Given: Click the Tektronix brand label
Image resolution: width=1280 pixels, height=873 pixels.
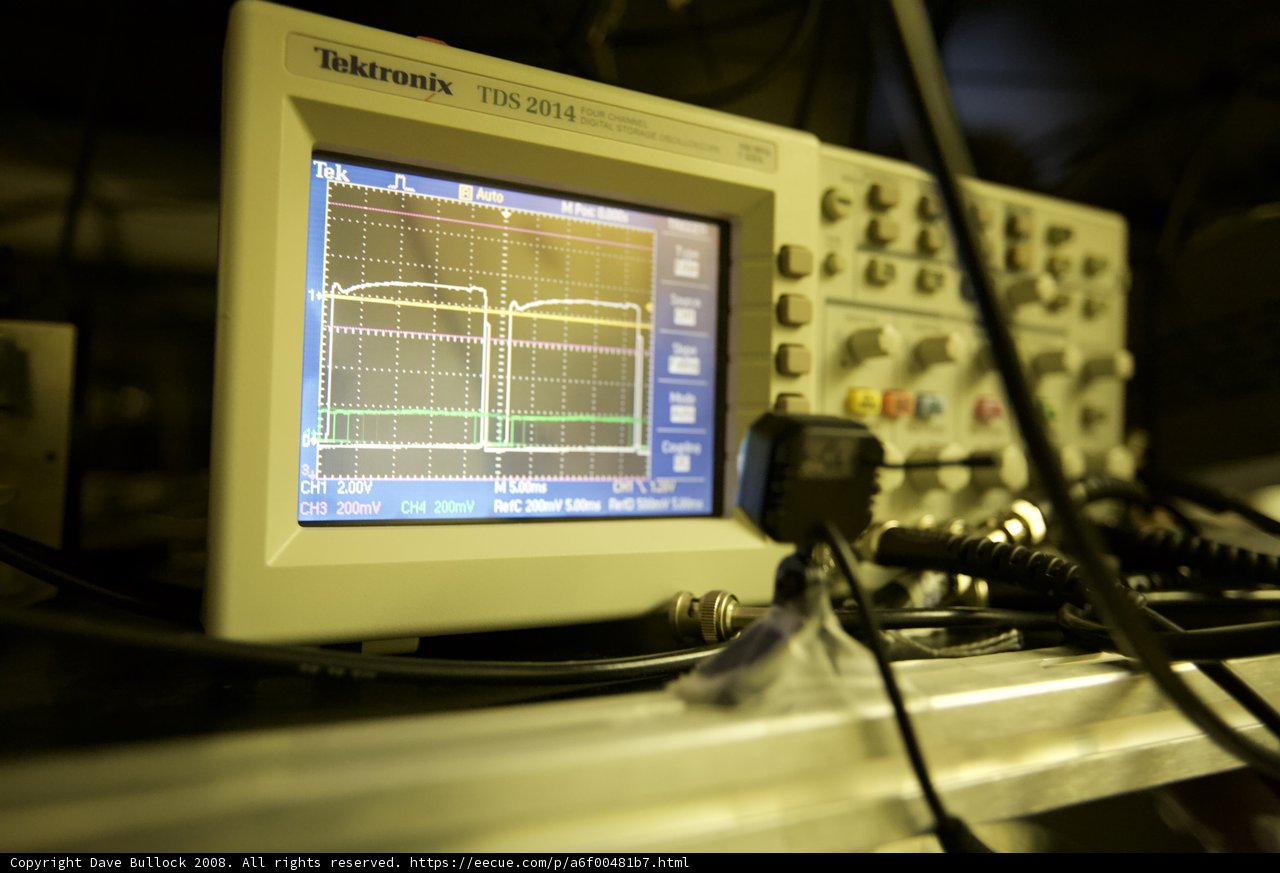Looking at the screenshot, I should point(383,71).
